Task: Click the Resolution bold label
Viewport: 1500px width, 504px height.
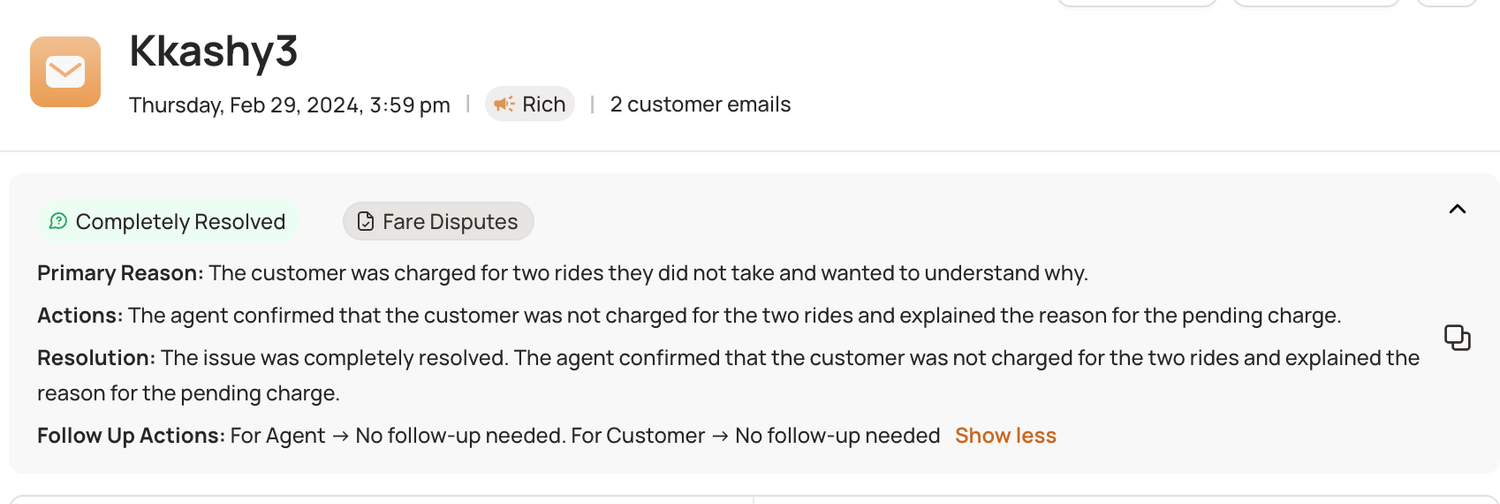Action: pyautogui.click(x=96, y=358)
